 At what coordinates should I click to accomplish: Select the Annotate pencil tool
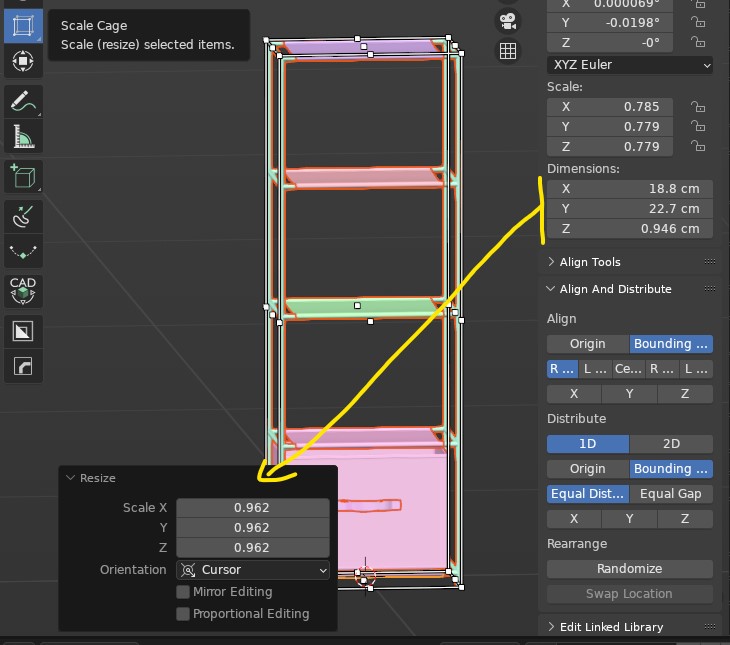coord(23,102)
